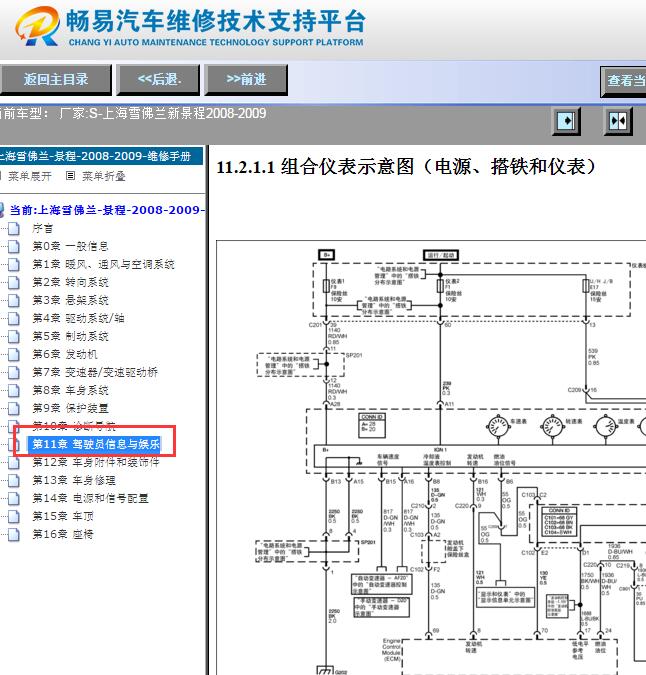
Task: Open 第16章 座椅
Action: 62,534
